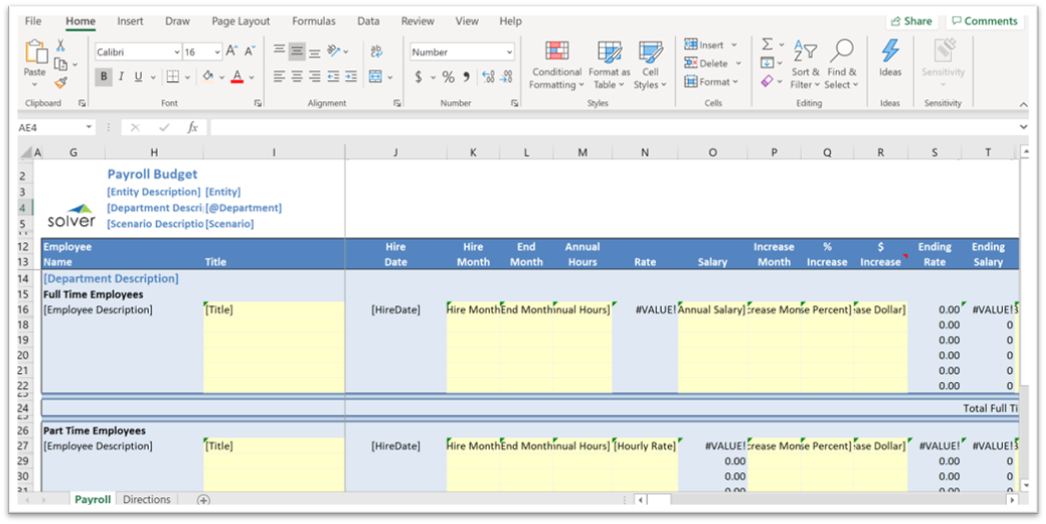Click the Cut scissors icon
Image resolution: width=1046 pixels, height=524 pixels.
60,46
